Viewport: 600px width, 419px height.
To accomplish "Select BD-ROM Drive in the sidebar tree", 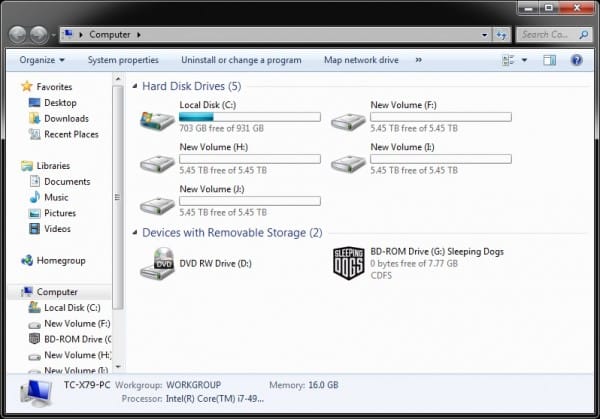I will (x=78, y=339).
